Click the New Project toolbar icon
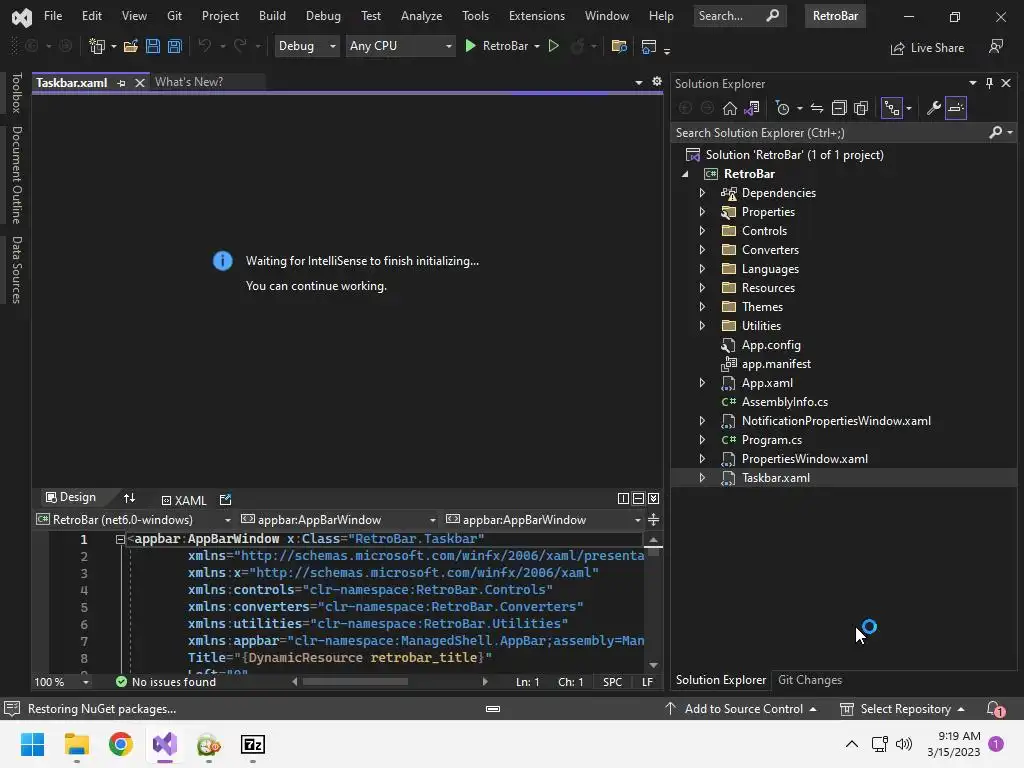1024x768 pixels. point(97,46)
